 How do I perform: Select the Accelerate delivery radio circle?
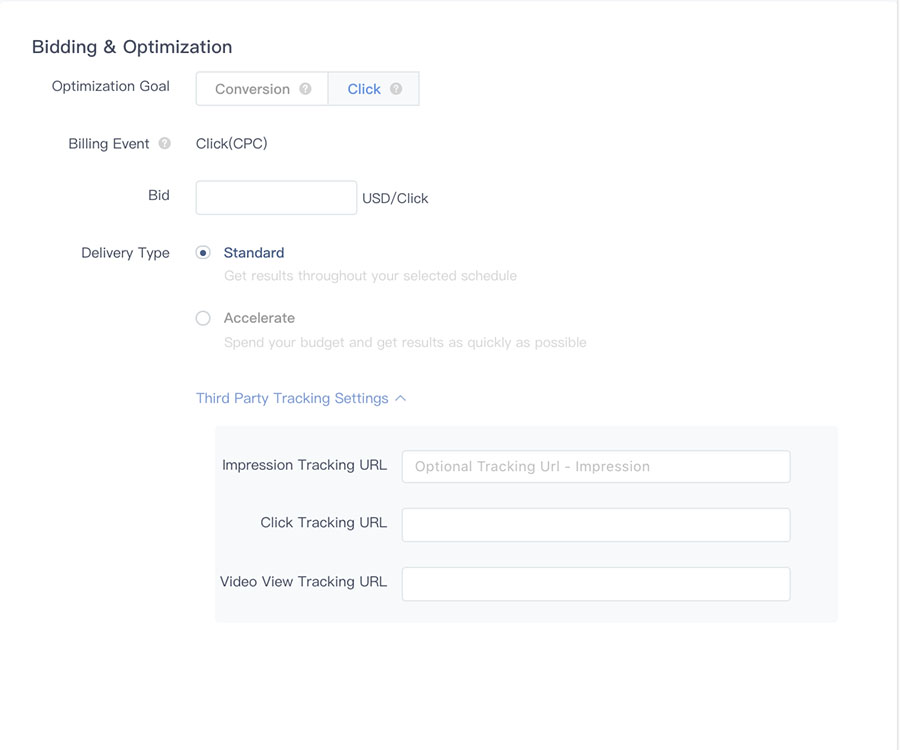click(x=203, y=318)
